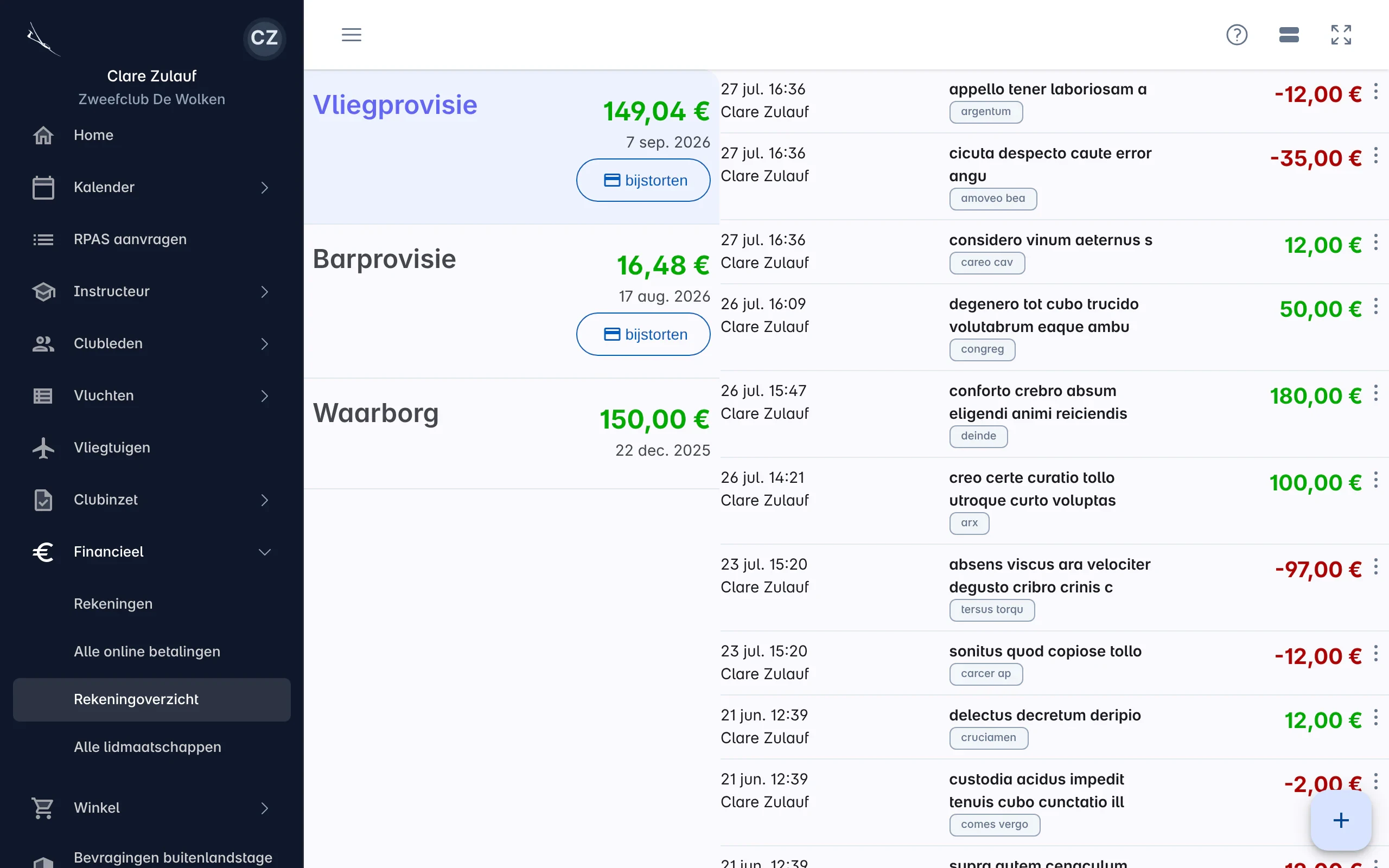Click the deinde tag chip
The image size is (1389, 868).
coord(978,436)
